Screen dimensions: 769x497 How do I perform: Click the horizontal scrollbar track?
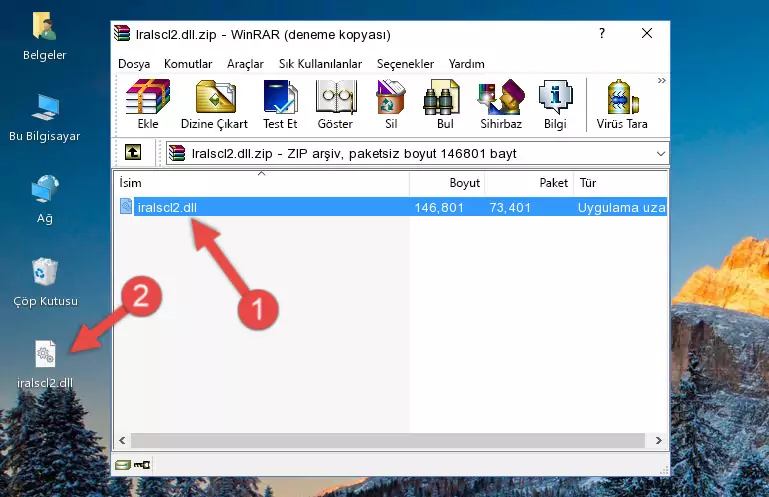coord(387,441)
